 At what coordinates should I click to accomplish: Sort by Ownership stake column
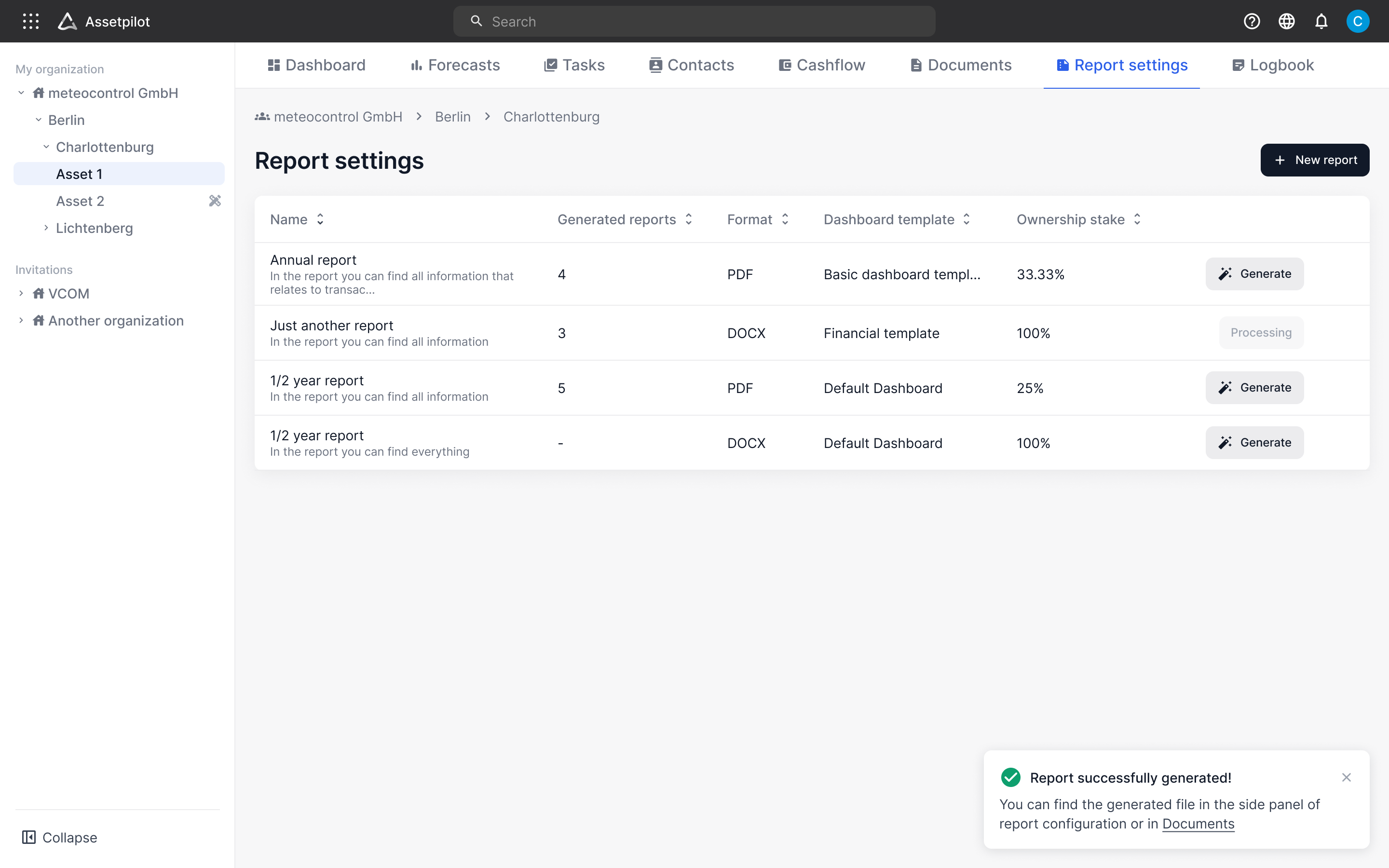(1137, 219)
